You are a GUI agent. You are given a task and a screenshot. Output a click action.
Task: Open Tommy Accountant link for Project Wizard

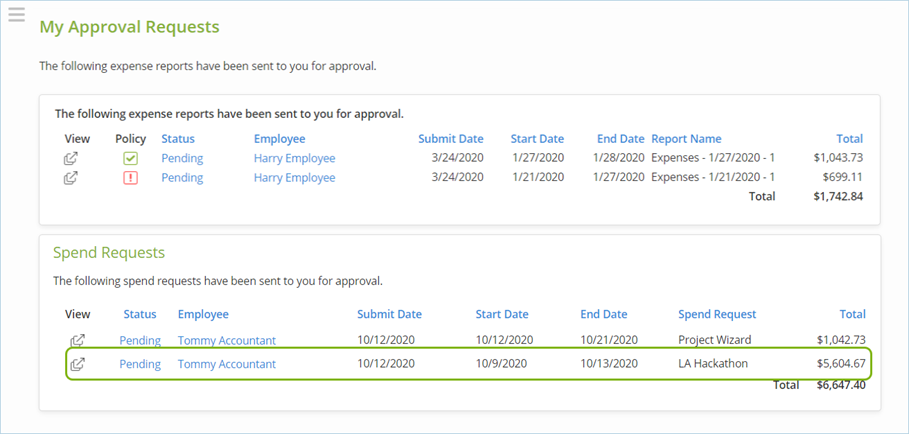click(226, 340)
